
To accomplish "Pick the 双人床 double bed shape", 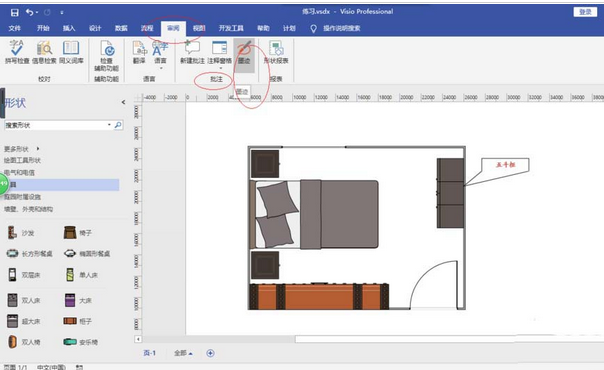I will click(24, 300).
